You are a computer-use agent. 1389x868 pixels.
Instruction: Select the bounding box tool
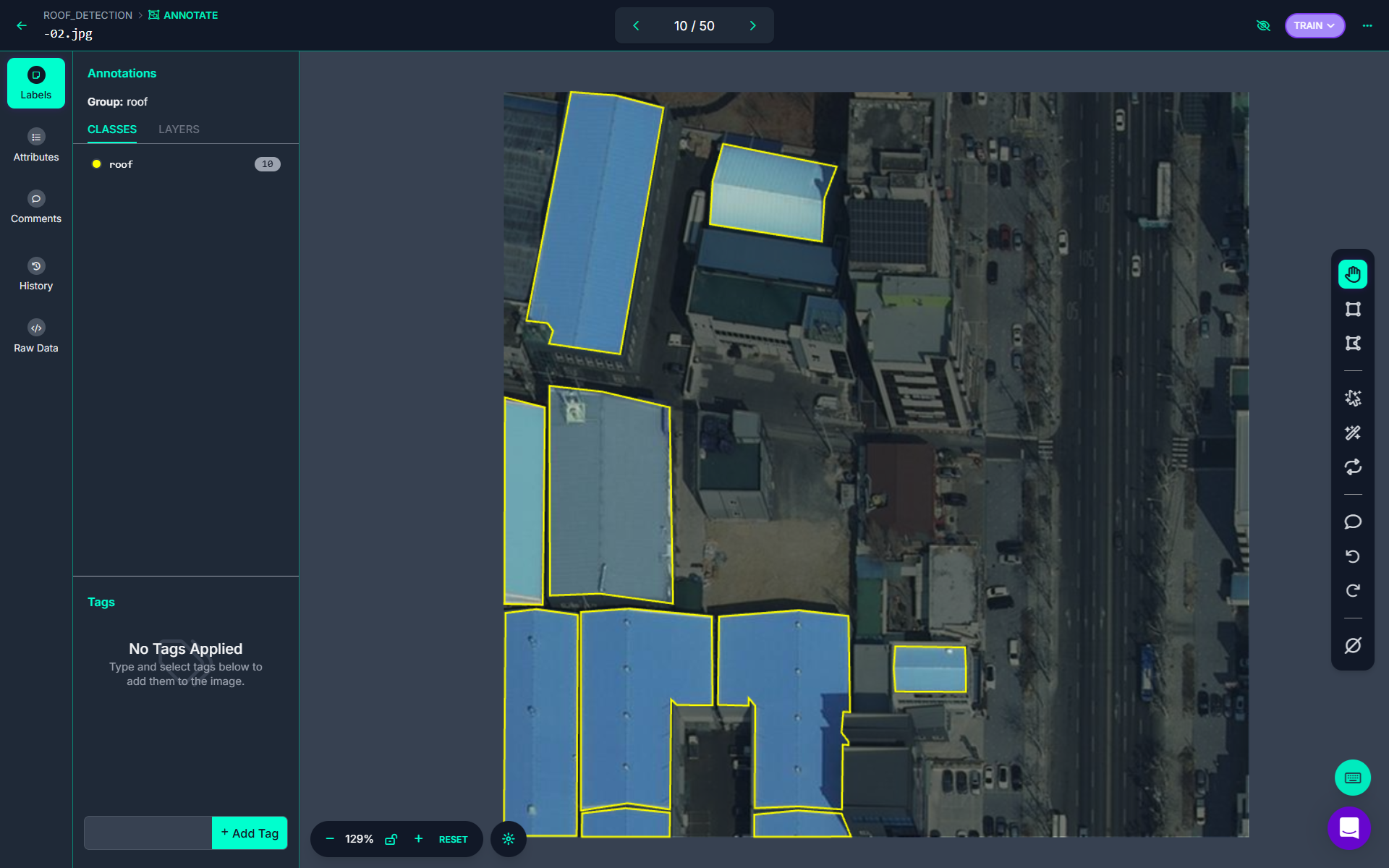(x=1352, y=309)
